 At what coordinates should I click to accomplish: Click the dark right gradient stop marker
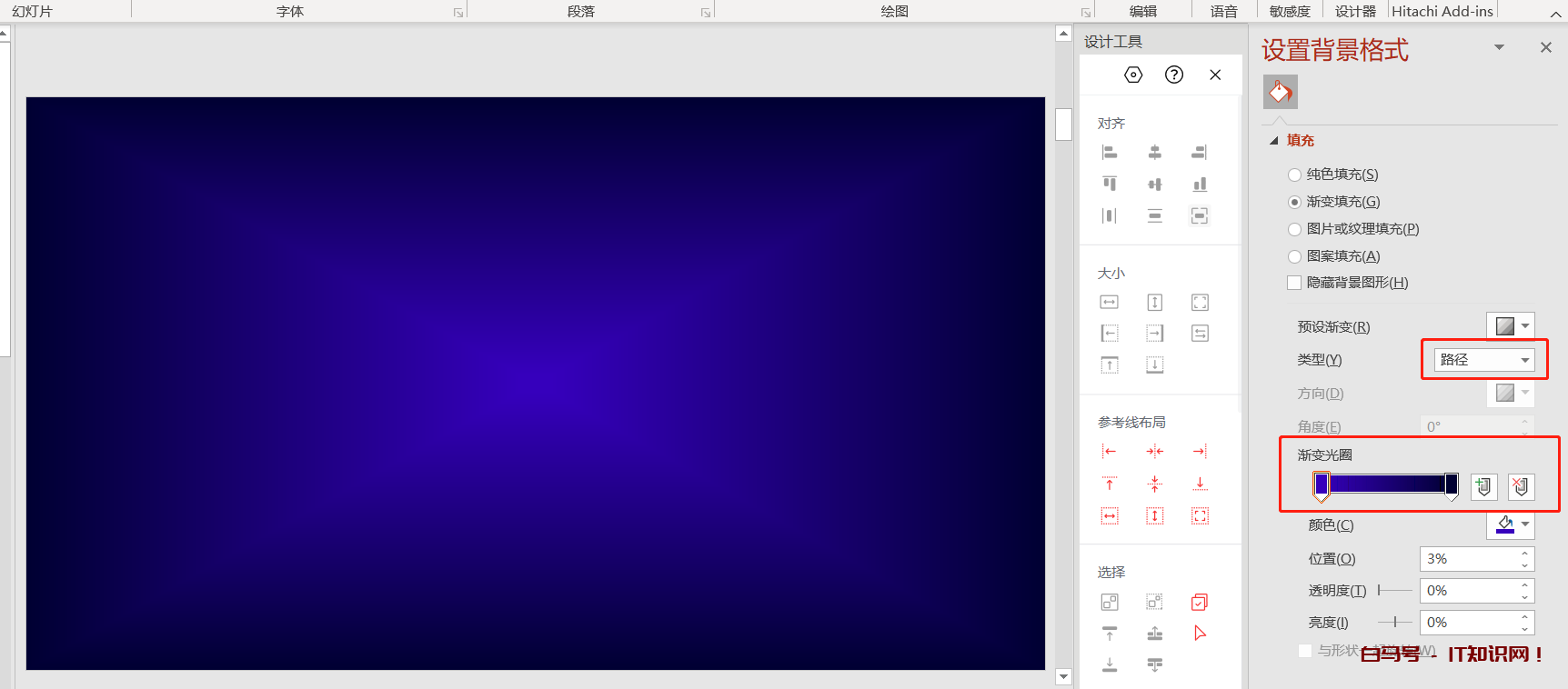coord(1452,484)
